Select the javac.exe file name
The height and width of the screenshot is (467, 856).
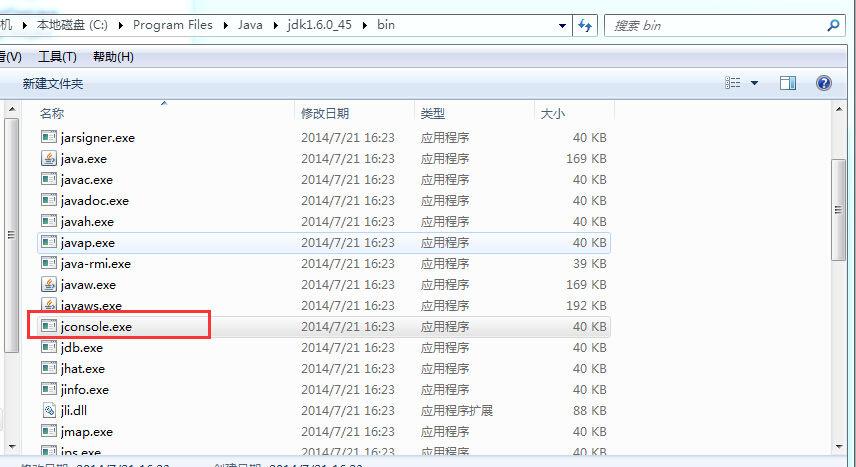87,180
